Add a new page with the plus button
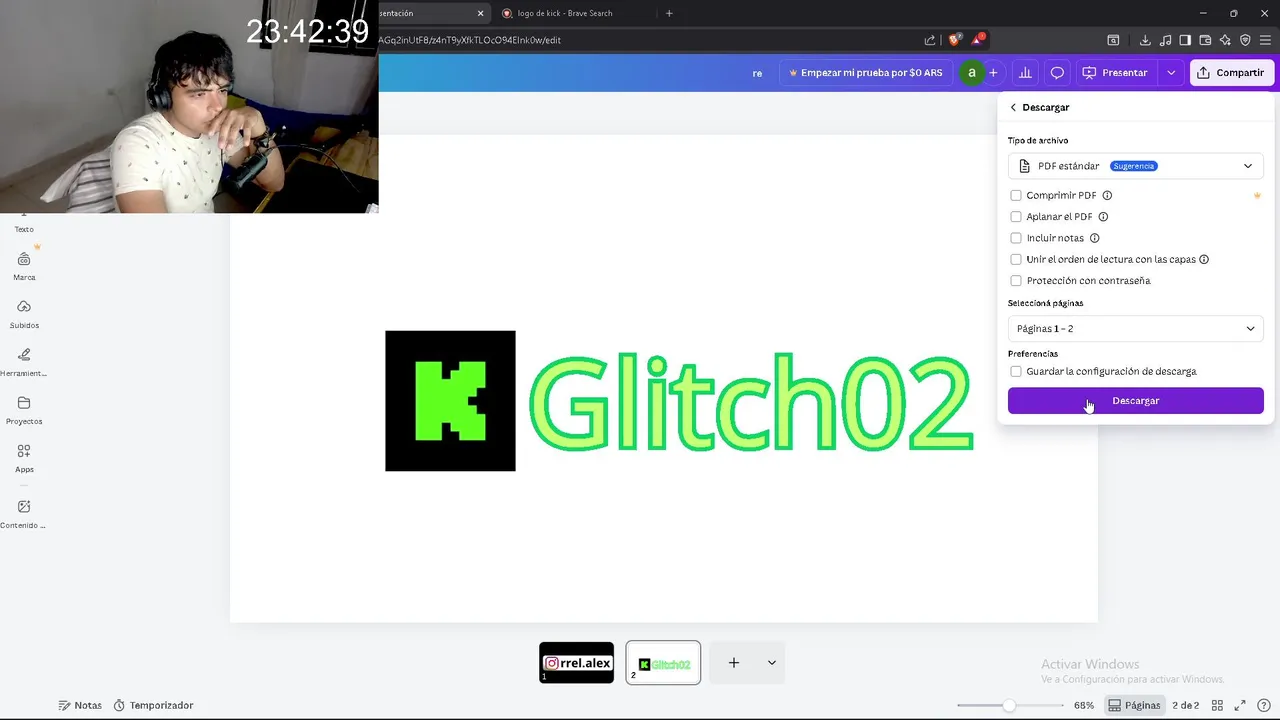 coord(734,662)
